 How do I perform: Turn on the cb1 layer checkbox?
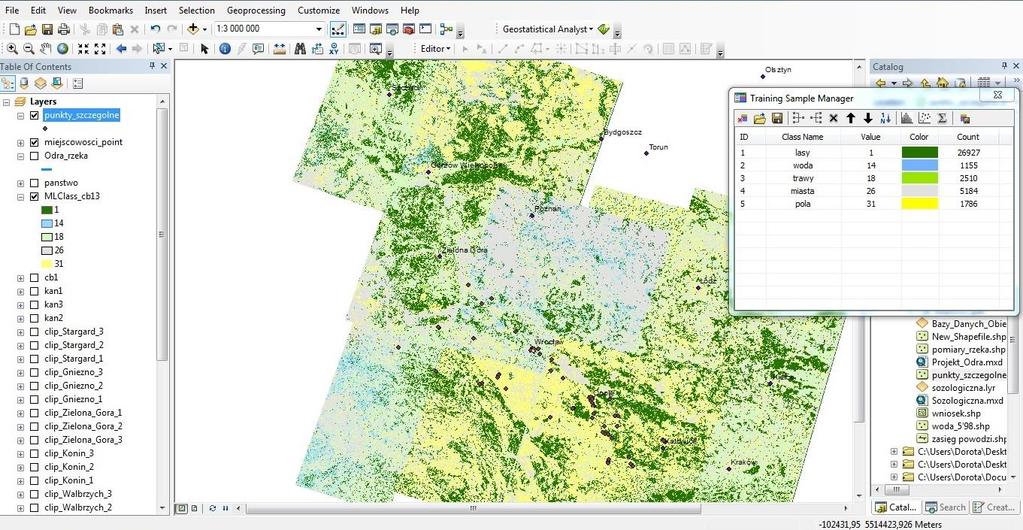tap(35, 277)
